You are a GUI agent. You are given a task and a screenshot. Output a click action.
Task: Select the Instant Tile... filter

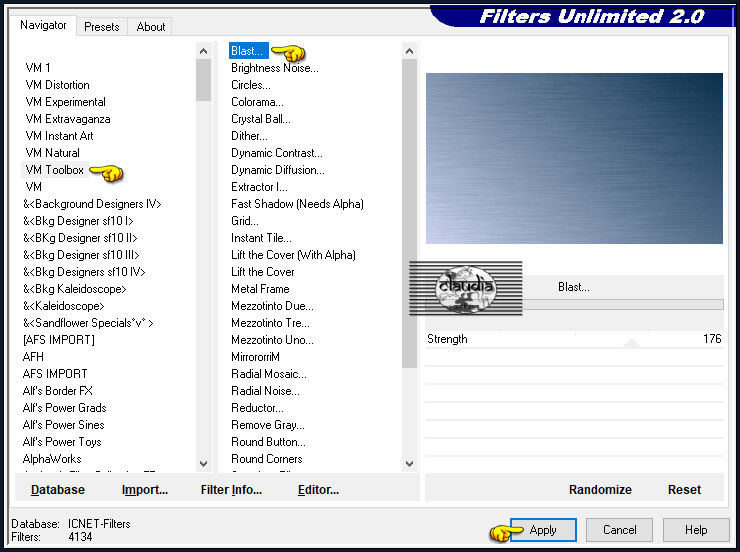tap(261, 238)
